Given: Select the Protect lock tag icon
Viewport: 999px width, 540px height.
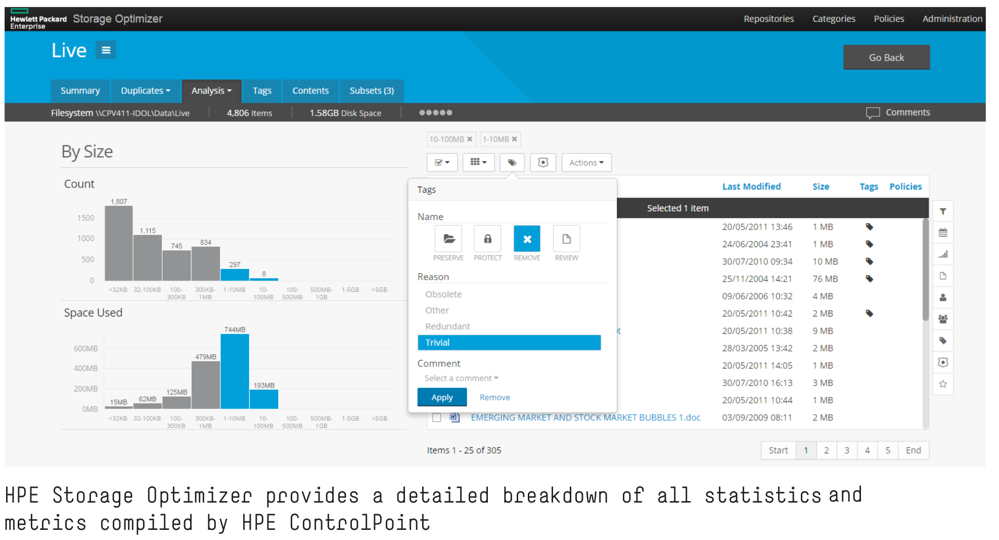Looking at the screenshot, I should tap(487, 239).
